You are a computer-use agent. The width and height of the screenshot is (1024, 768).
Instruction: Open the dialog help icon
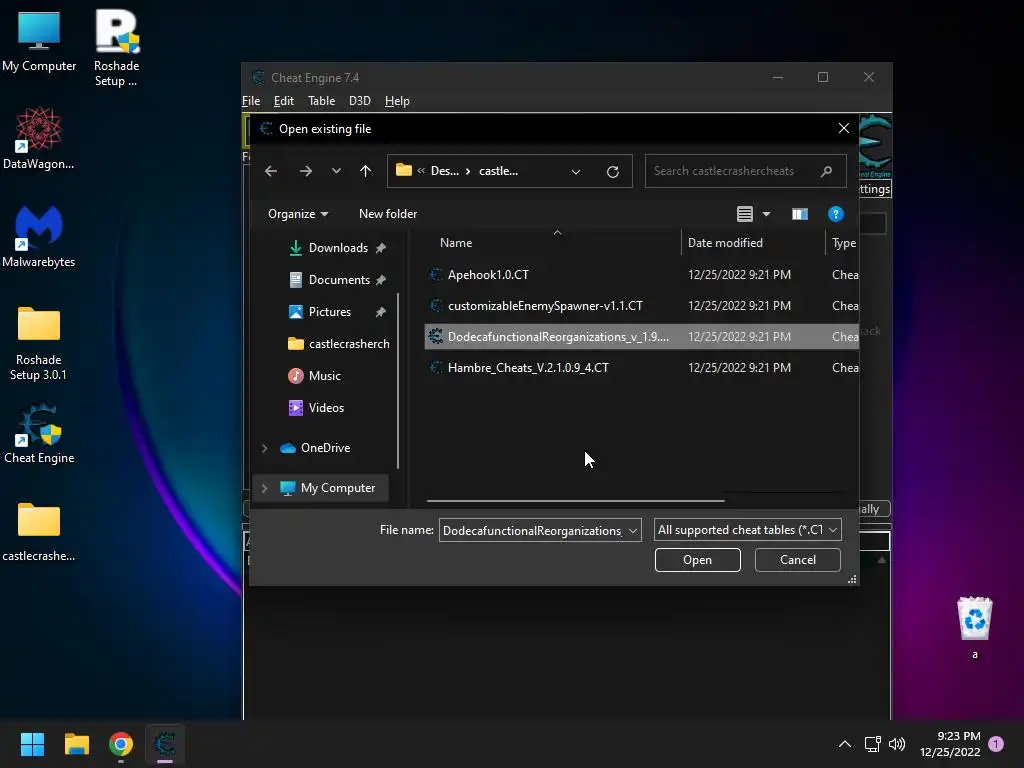tap(835, 214)
